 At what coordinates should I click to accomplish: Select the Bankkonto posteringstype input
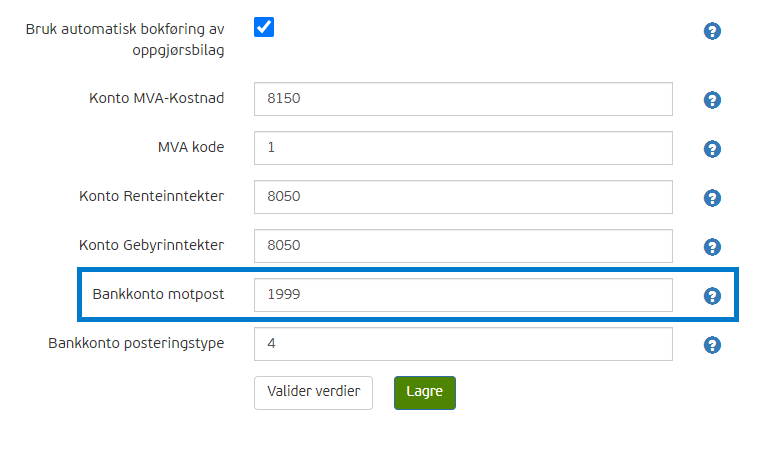[x=463, y=344]
